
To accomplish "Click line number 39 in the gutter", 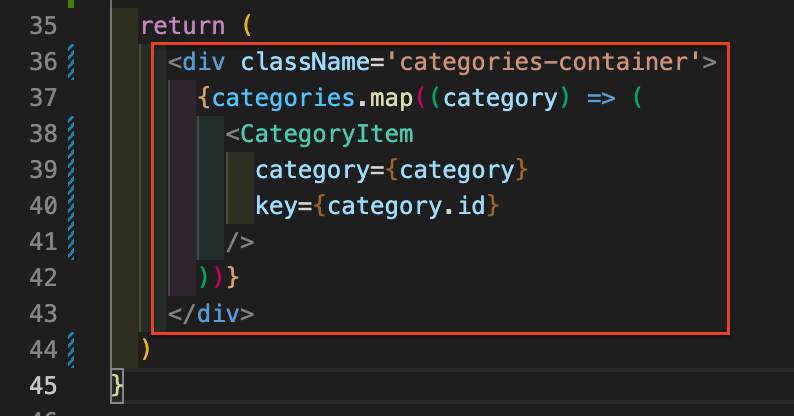I will [x=43, y=170].
